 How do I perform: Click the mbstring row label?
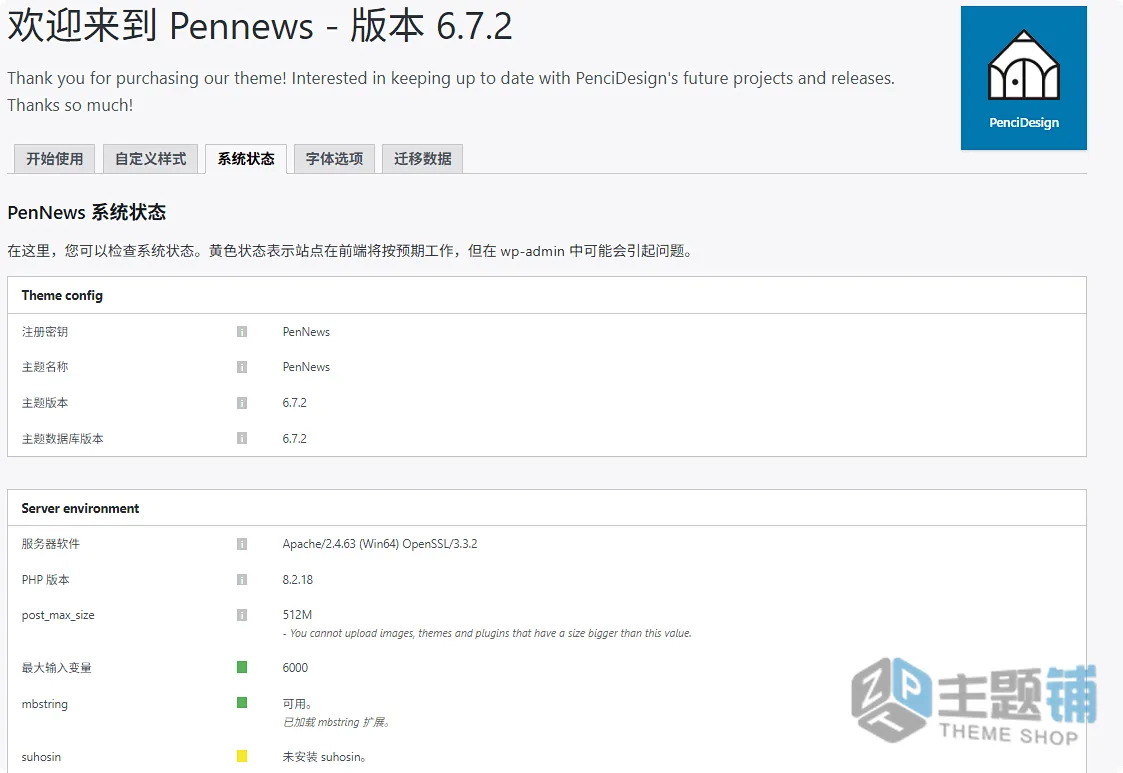click(44, 704)
